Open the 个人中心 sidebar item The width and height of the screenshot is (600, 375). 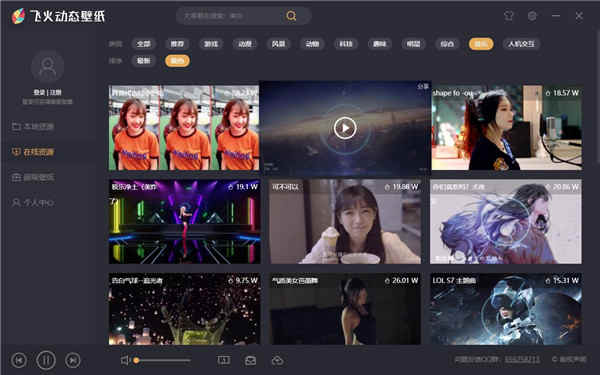point(33,203)
